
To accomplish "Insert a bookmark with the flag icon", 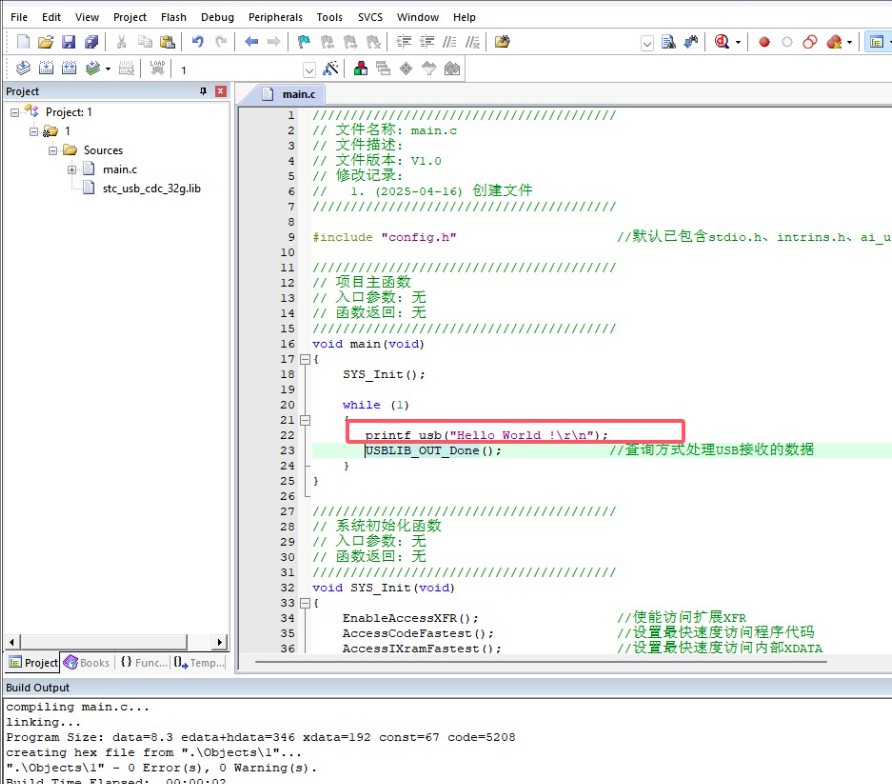I will coord(304,42).
